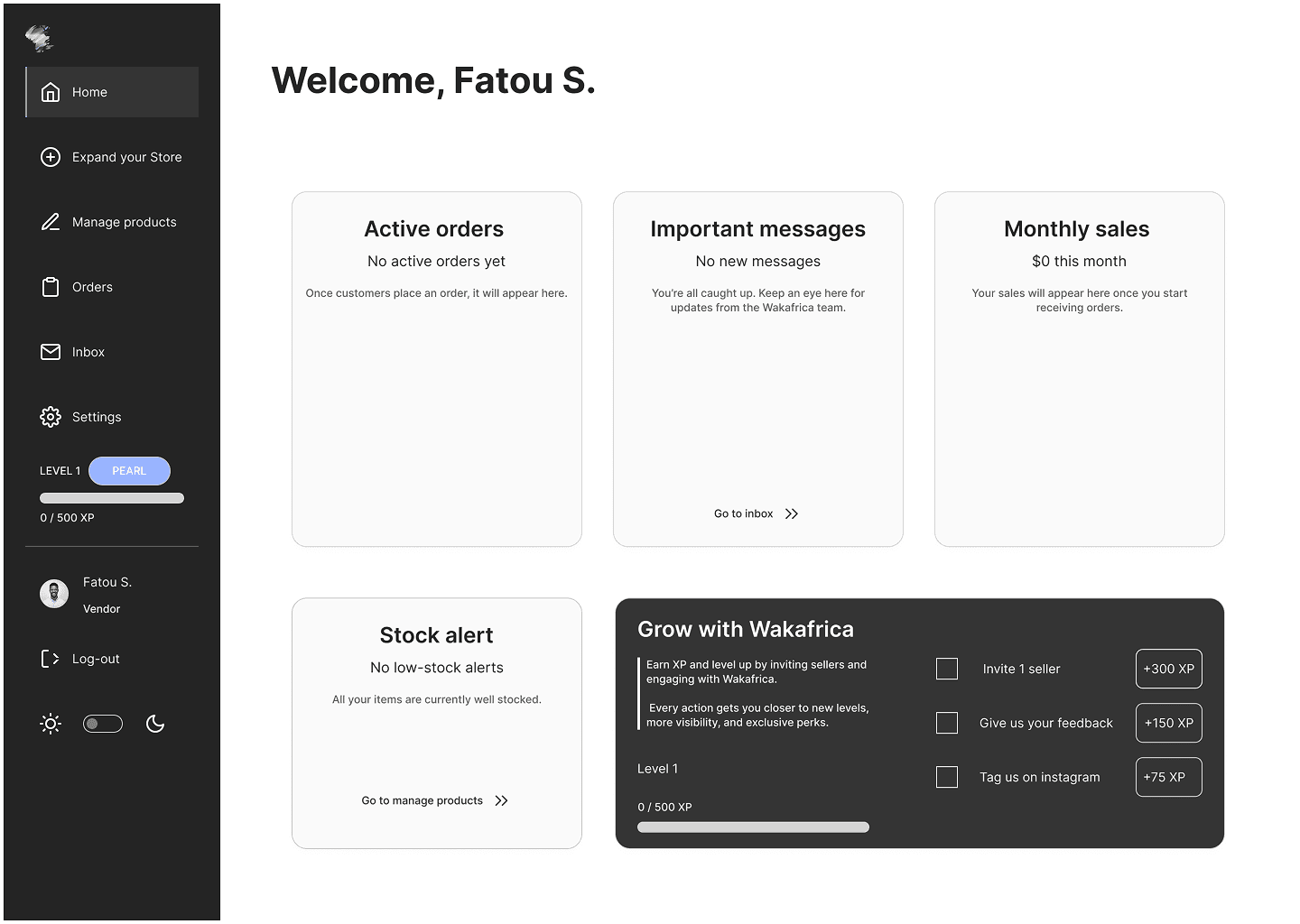Click the '0 / 500 XP' text in sidebar

(68, 518)
